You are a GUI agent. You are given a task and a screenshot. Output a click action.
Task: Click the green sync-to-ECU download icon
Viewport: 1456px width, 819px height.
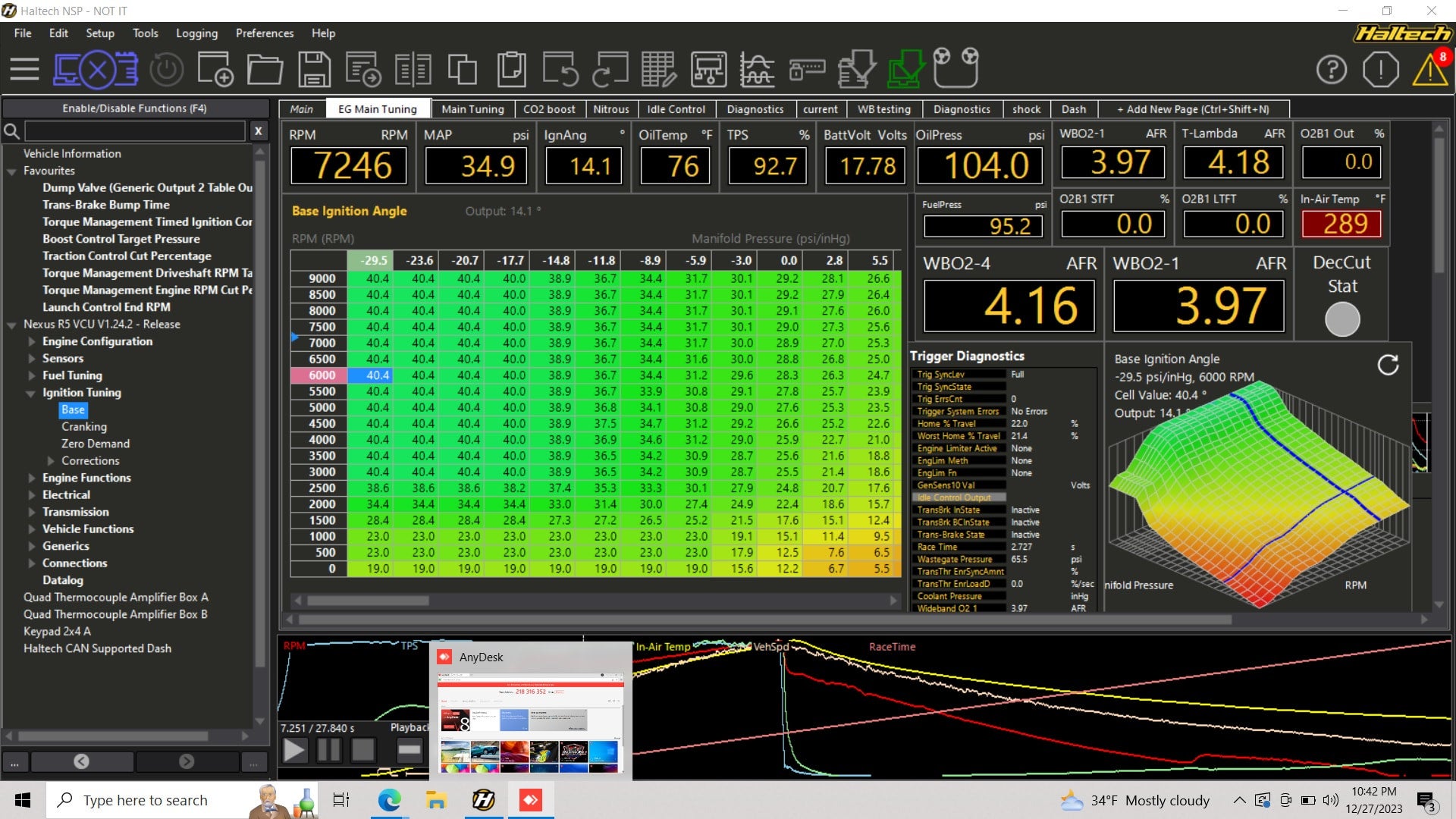(905, 69)
